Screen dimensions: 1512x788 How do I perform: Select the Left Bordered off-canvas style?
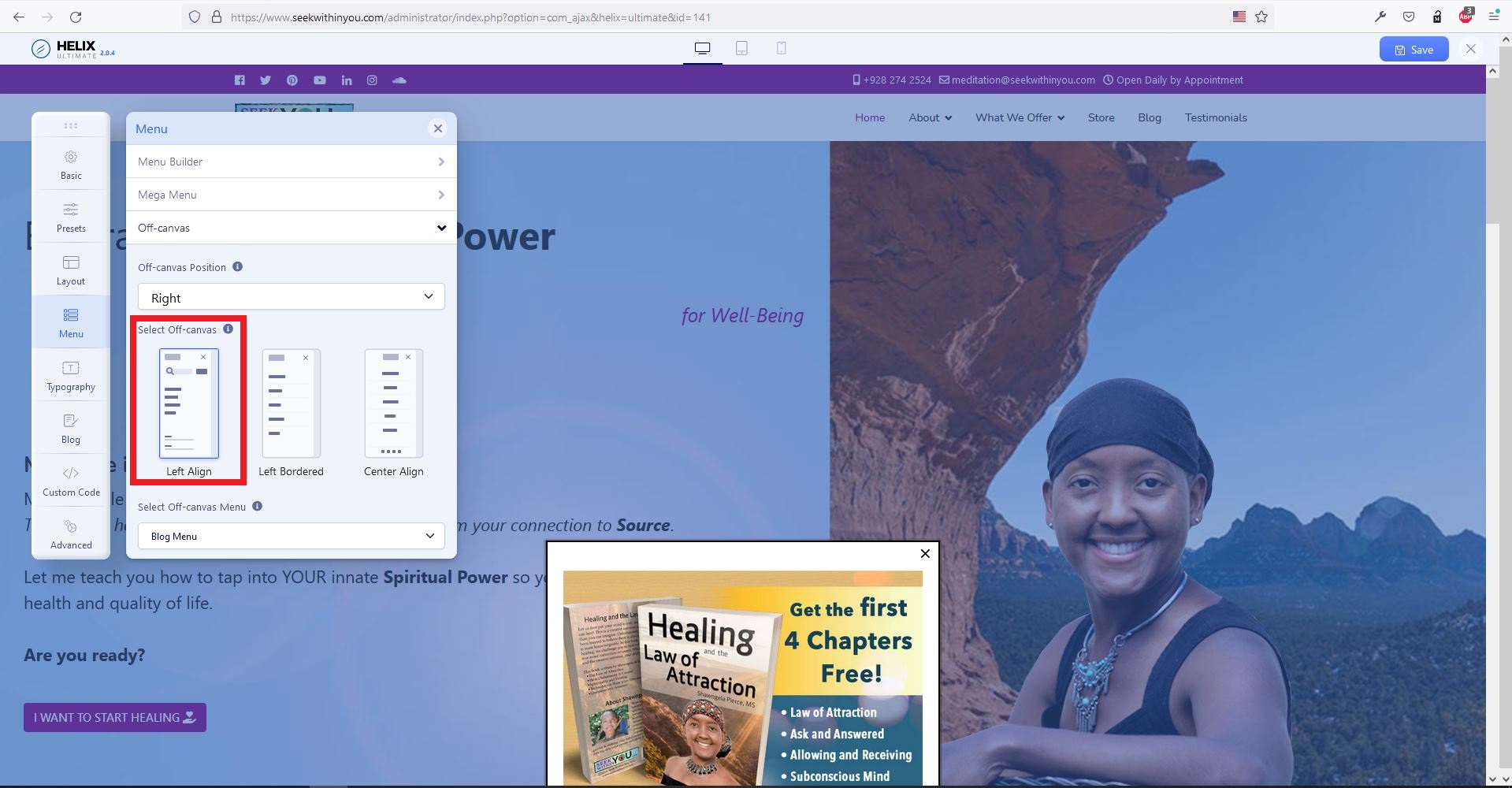point(291,404)
